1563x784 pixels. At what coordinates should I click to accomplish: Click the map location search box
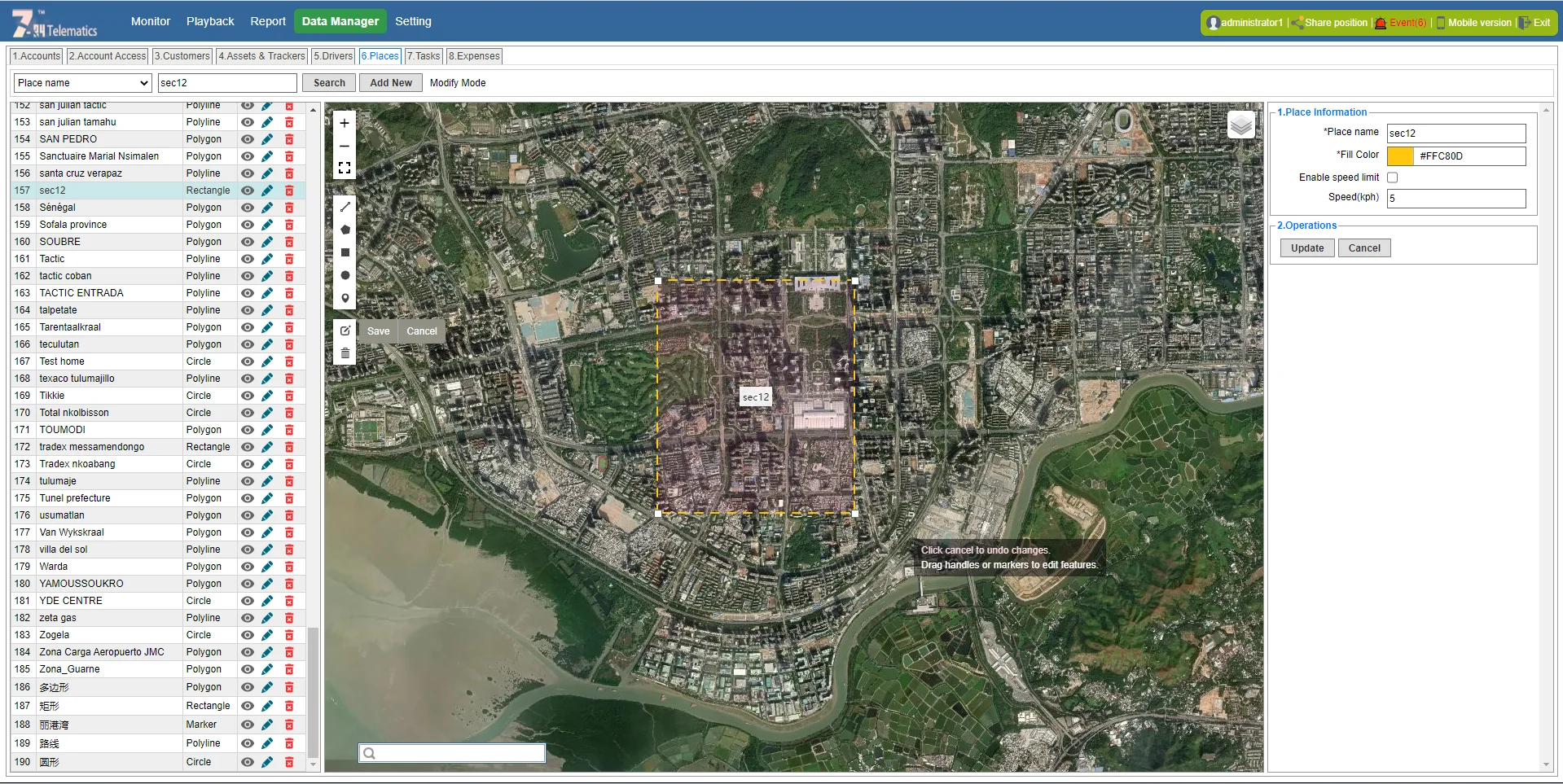(x=452, y=753)
